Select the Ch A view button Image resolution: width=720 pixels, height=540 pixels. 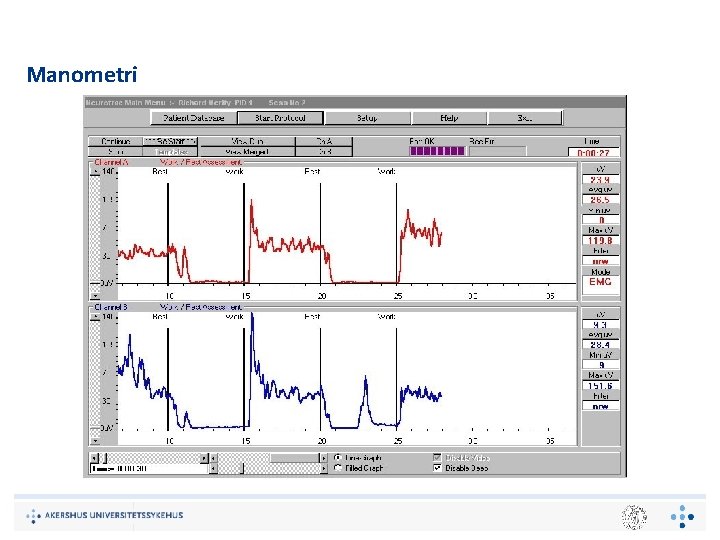pos(324,141)
